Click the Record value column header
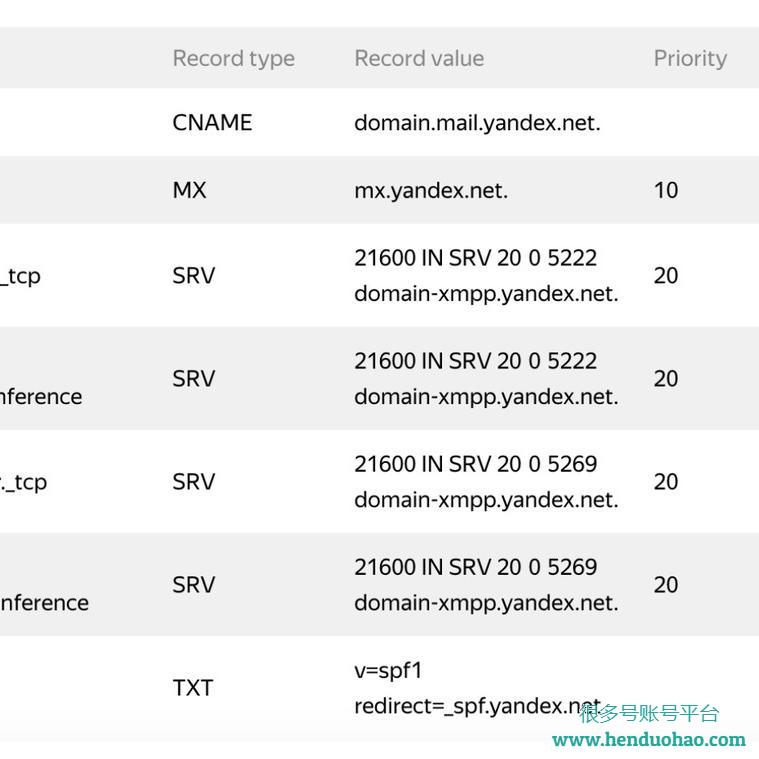Screen dimensions: 759x759 [x=419, y=59]
